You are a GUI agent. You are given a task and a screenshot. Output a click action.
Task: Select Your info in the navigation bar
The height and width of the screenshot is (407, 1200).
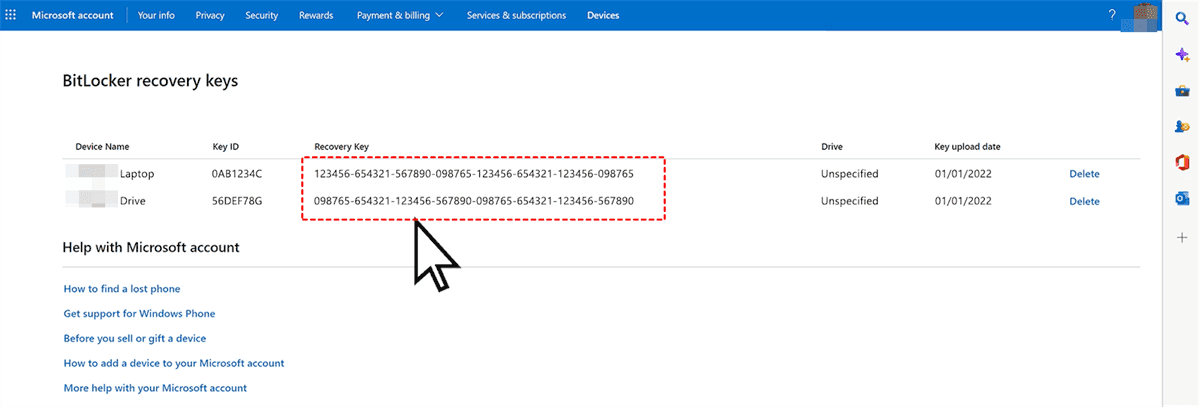pyautogui.click(x=157, y=15)
